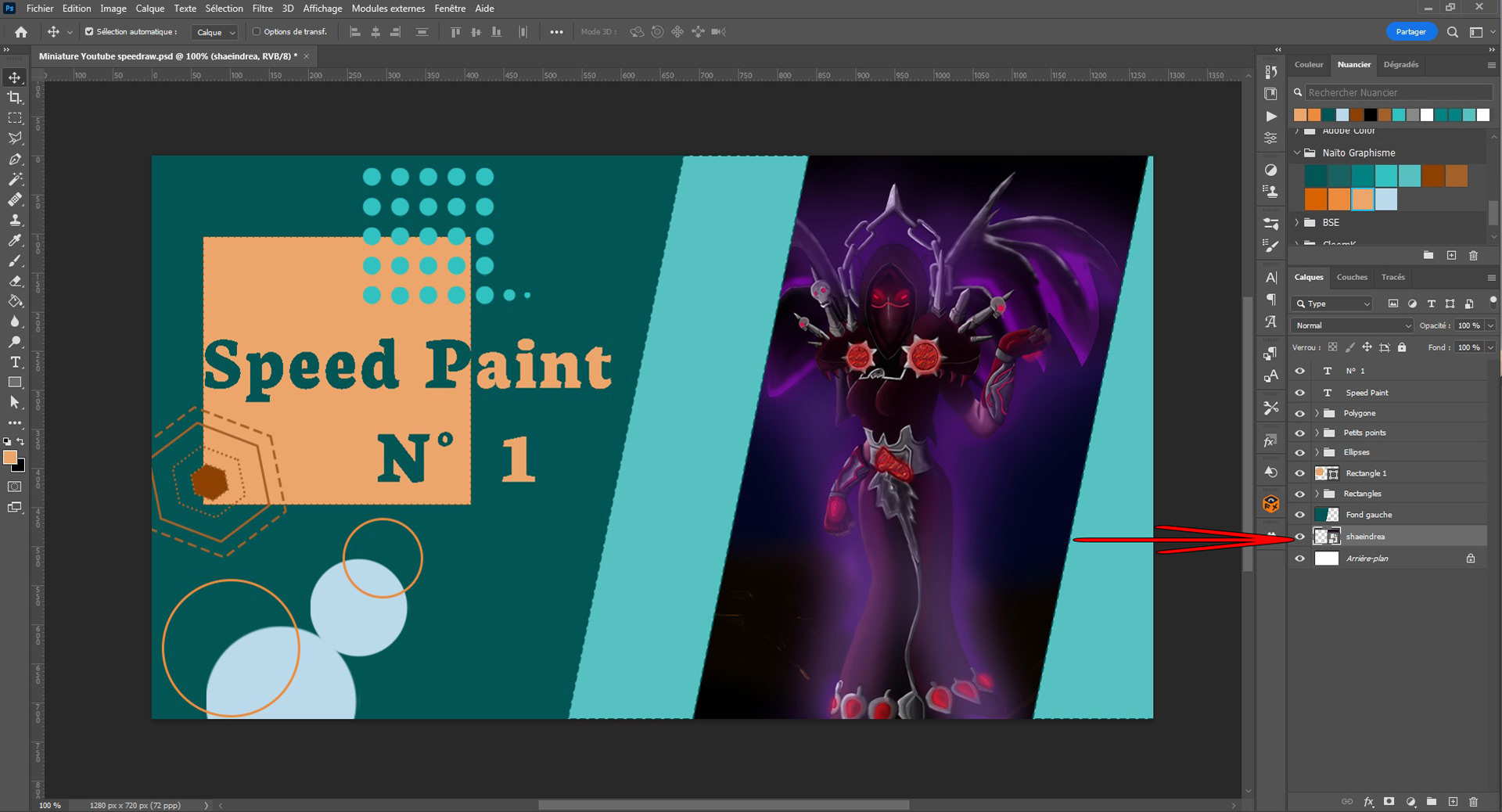Switch to the Tracés tab
Image resolution: width=1502 pixels, height=812 pixels.
1393,277
